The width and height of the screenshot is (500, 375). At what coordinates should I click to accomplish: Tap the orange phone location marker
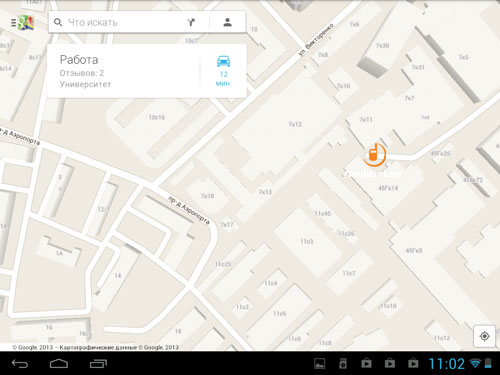point(374,155)
